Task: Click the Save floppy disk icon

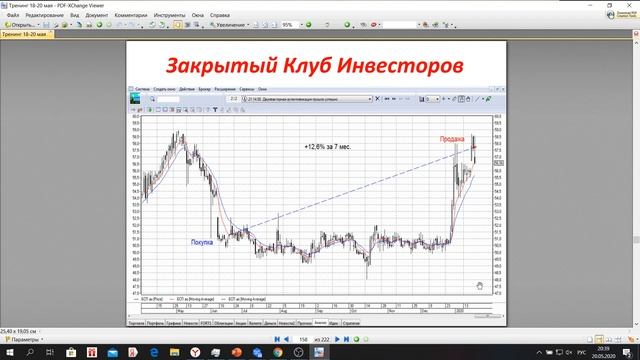Action: (46, 25)
